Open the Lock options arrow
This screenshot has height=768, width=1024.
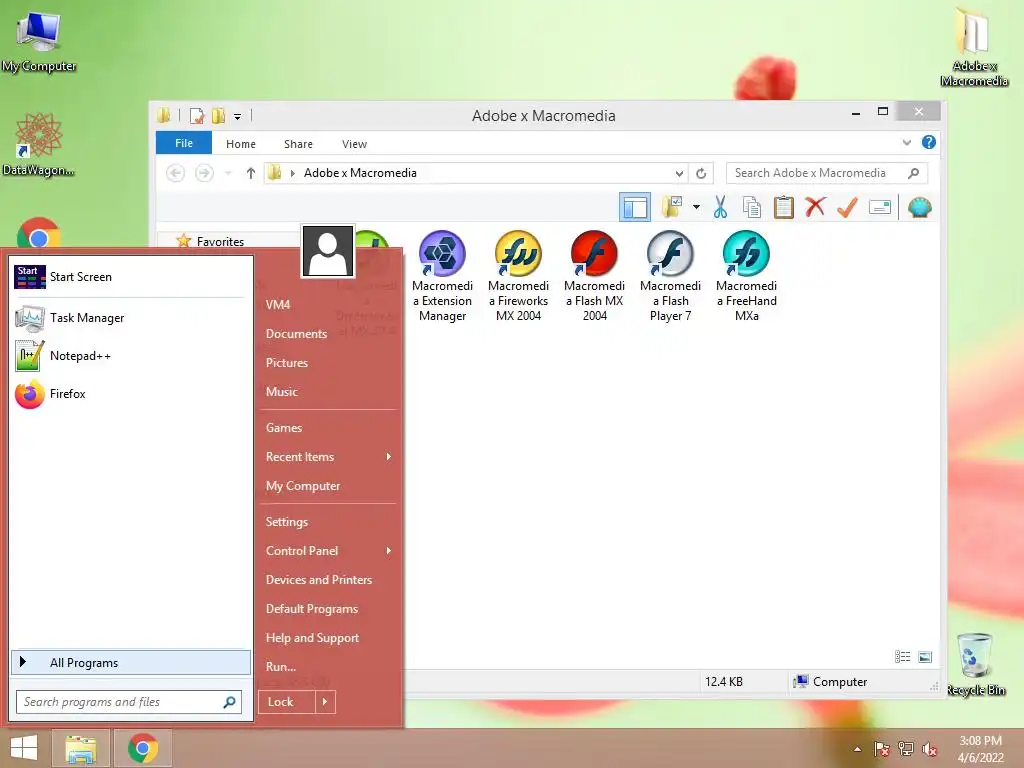coord(325,702)
